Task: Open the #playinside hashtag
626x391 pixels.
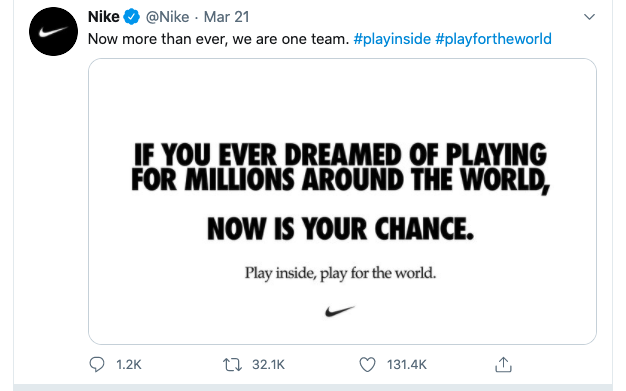Action: point(392,39)
